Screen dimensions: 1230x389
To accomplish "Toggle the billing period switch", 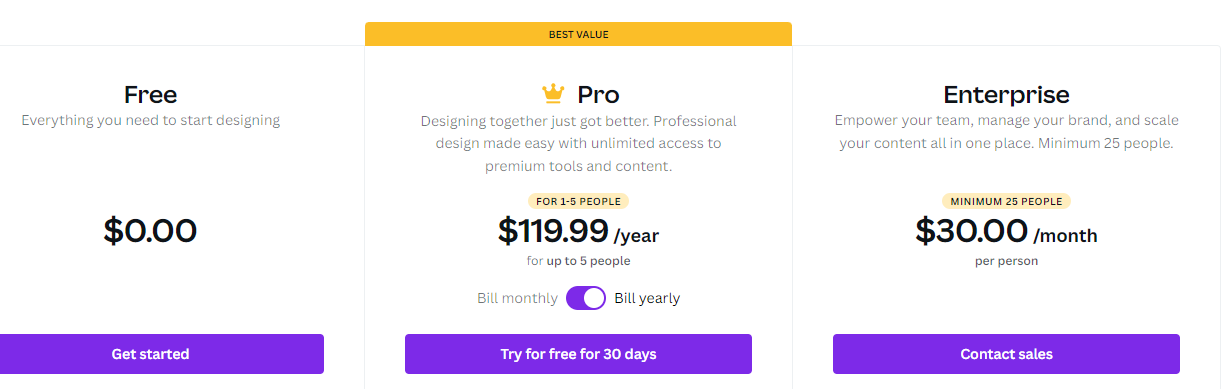I will [x=586, y=298].
